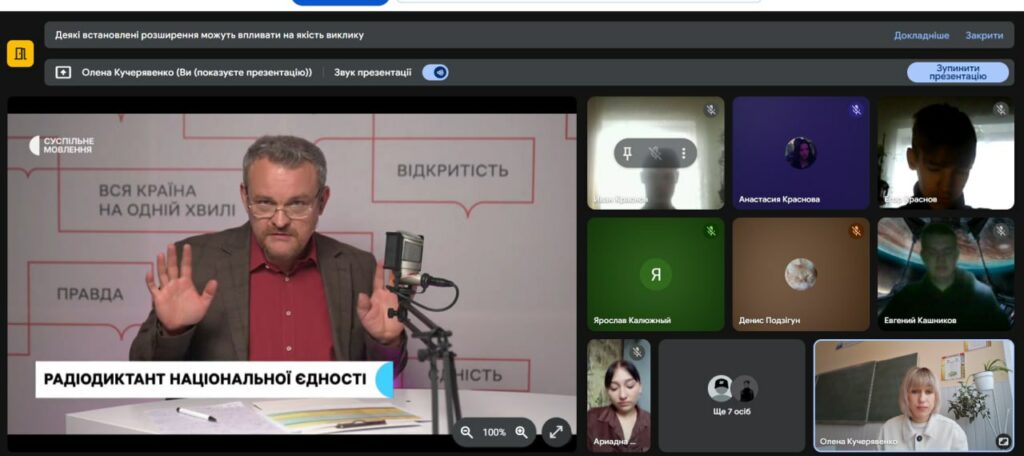Select Анастасия Краснова's participant tile
This screenshot has width=1024, height=456.
click(800, 153)
